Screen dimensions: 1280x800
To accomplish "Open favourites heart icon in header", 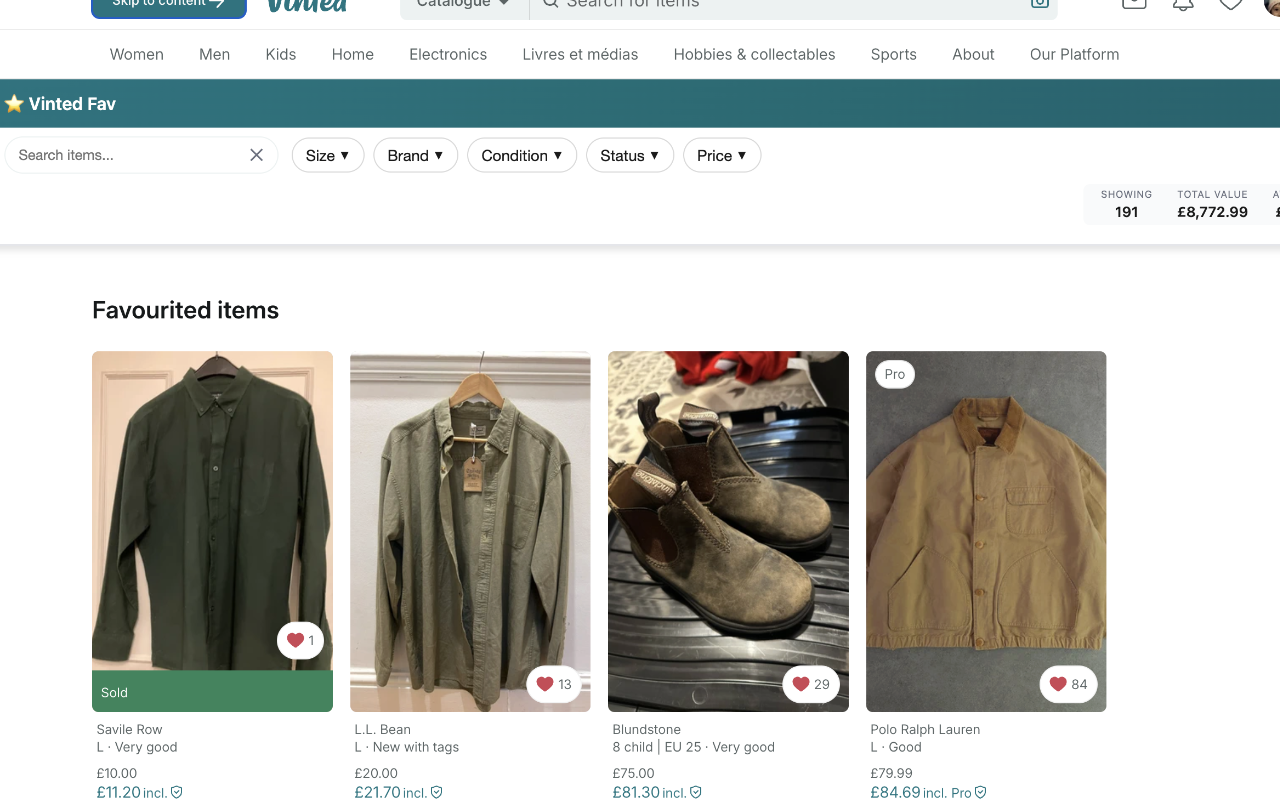I will click(1231, 4).
